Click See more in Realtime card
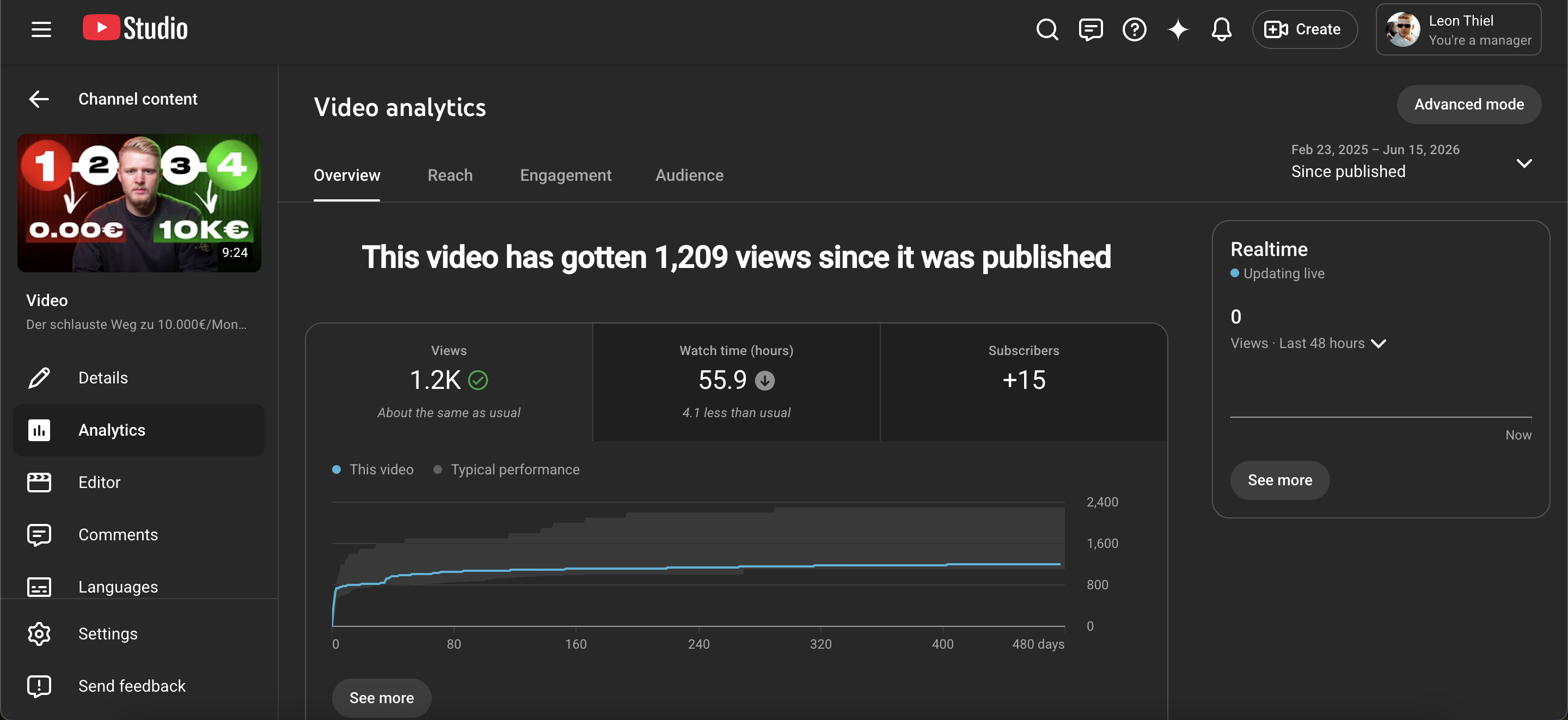Image resolution: width=1568 pixels, height=720 pixels. pos(1279,480)
